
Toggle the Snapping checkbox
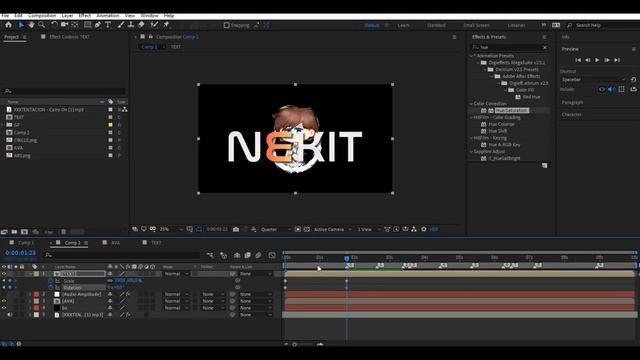[227, 25]
